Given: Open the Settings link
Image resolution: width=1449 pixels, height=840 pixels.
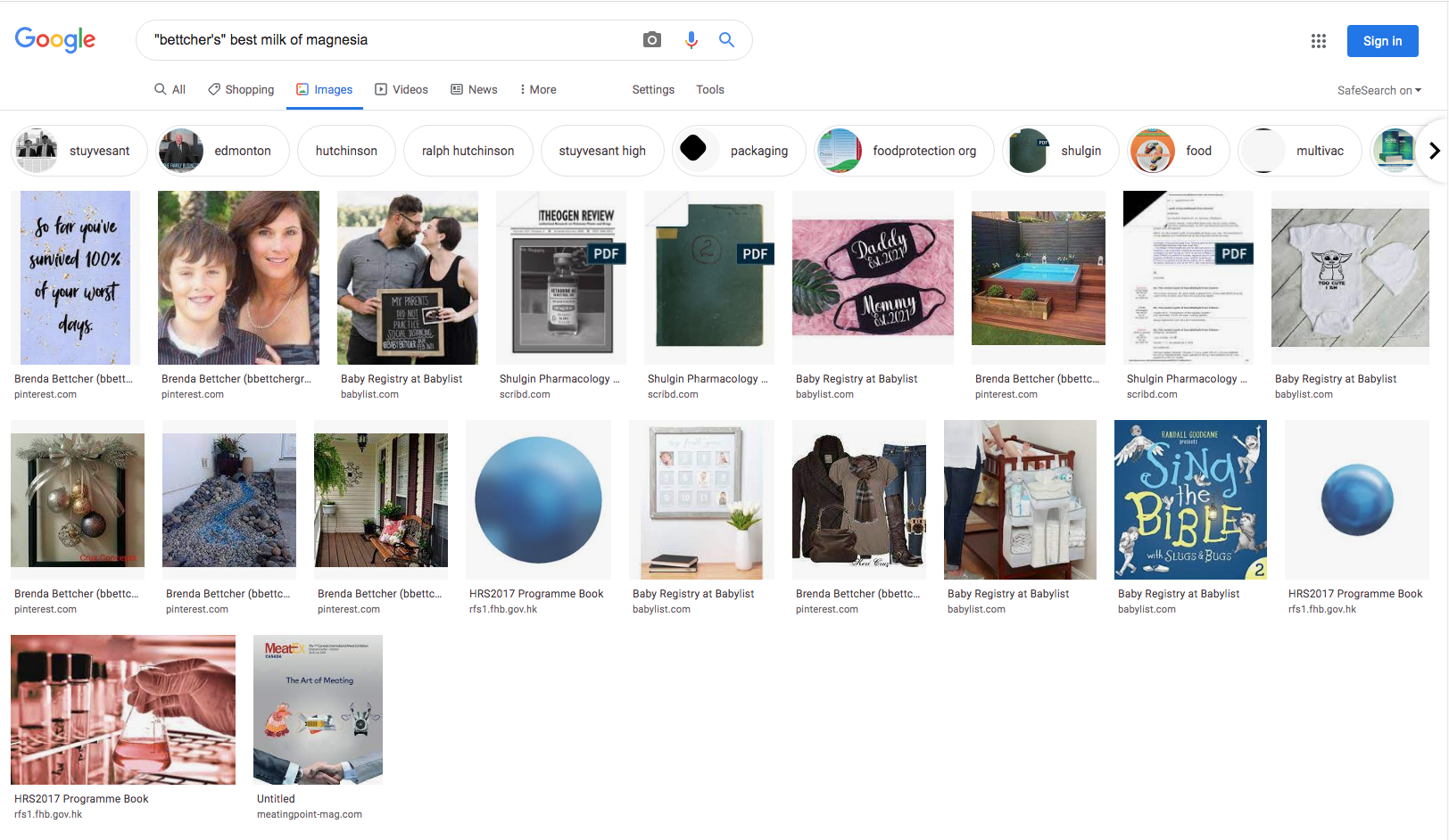Looking at the screenshot, I should [x=653, y=89].
